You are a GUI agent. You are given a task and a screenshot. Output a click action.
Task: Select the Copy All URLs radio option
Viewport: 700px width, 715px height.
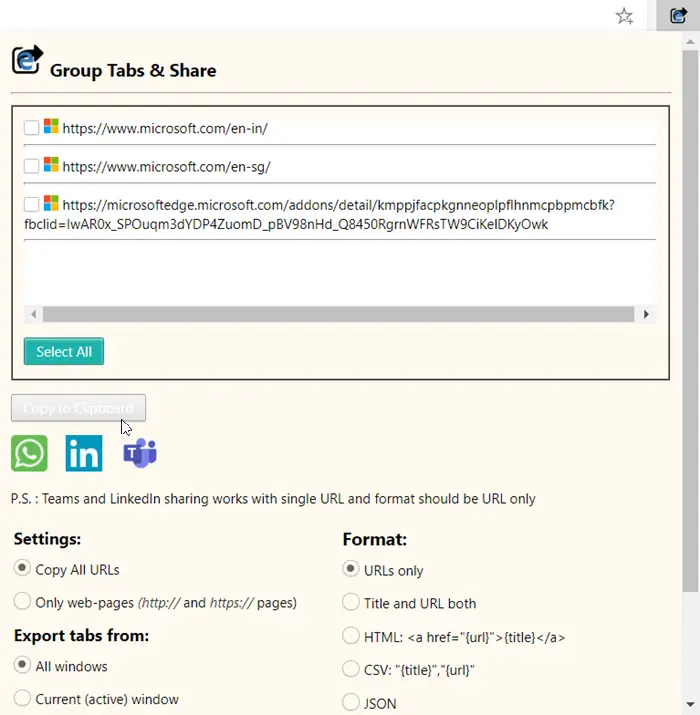(22, 568)
